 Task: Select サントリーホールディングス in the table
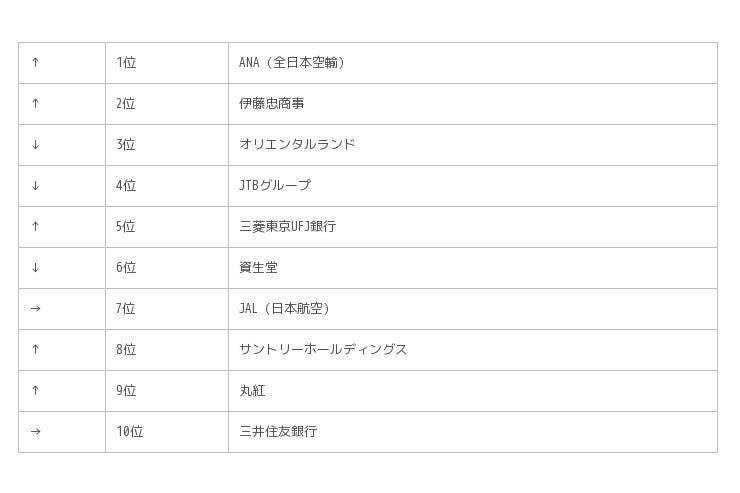pos(323,350)
